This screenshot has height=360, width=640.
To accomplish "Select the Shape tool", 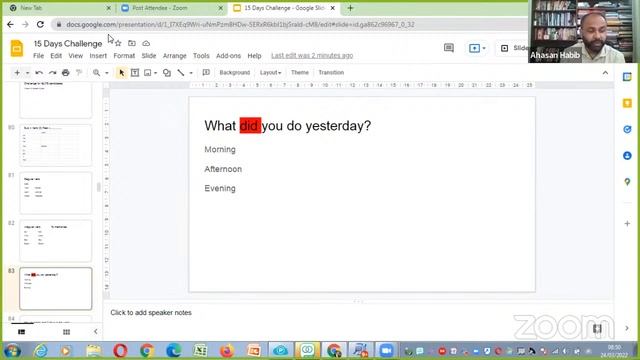I will (167, 73).
